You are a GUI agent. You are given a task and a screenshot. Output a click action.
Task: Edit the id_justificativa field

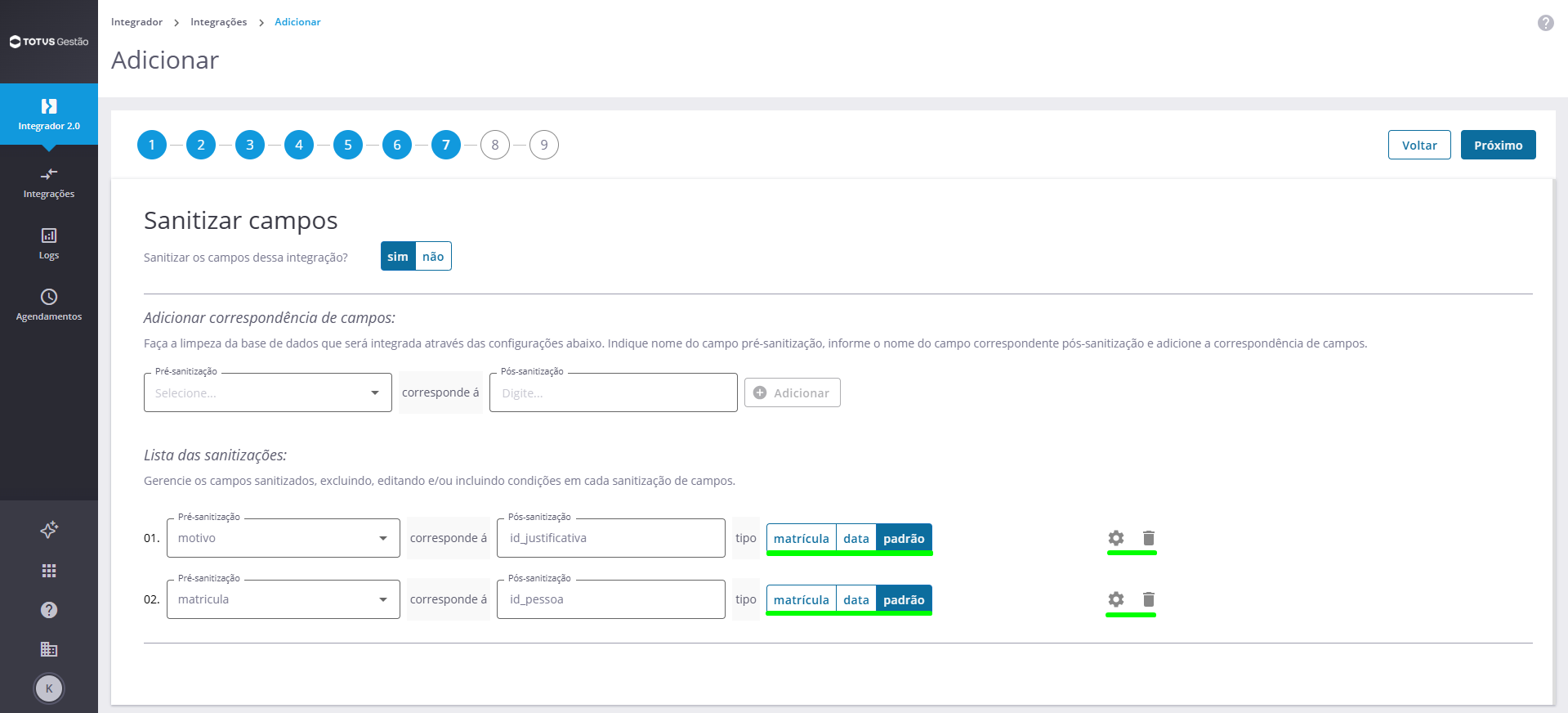[x=611, y=538]
